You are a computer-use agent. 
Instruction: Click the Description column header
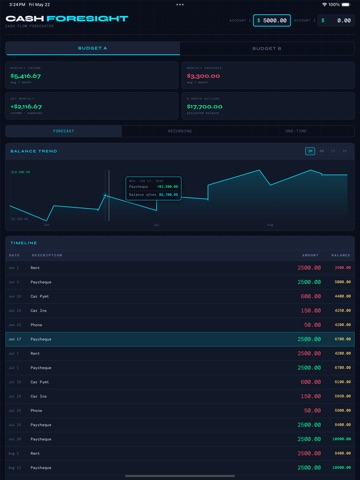47,255
